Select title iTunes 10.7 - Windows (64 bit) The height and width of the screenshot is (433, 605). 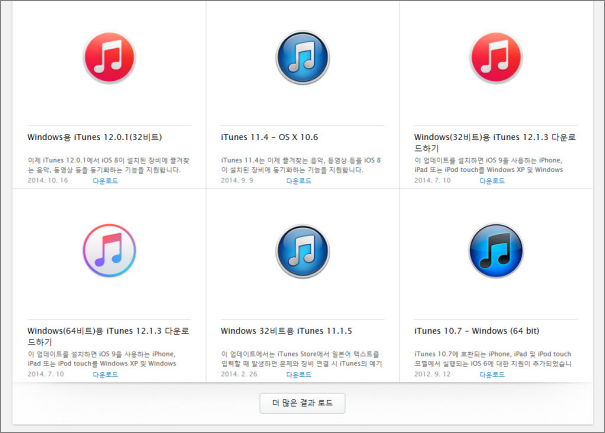click(x=477, y=331)
